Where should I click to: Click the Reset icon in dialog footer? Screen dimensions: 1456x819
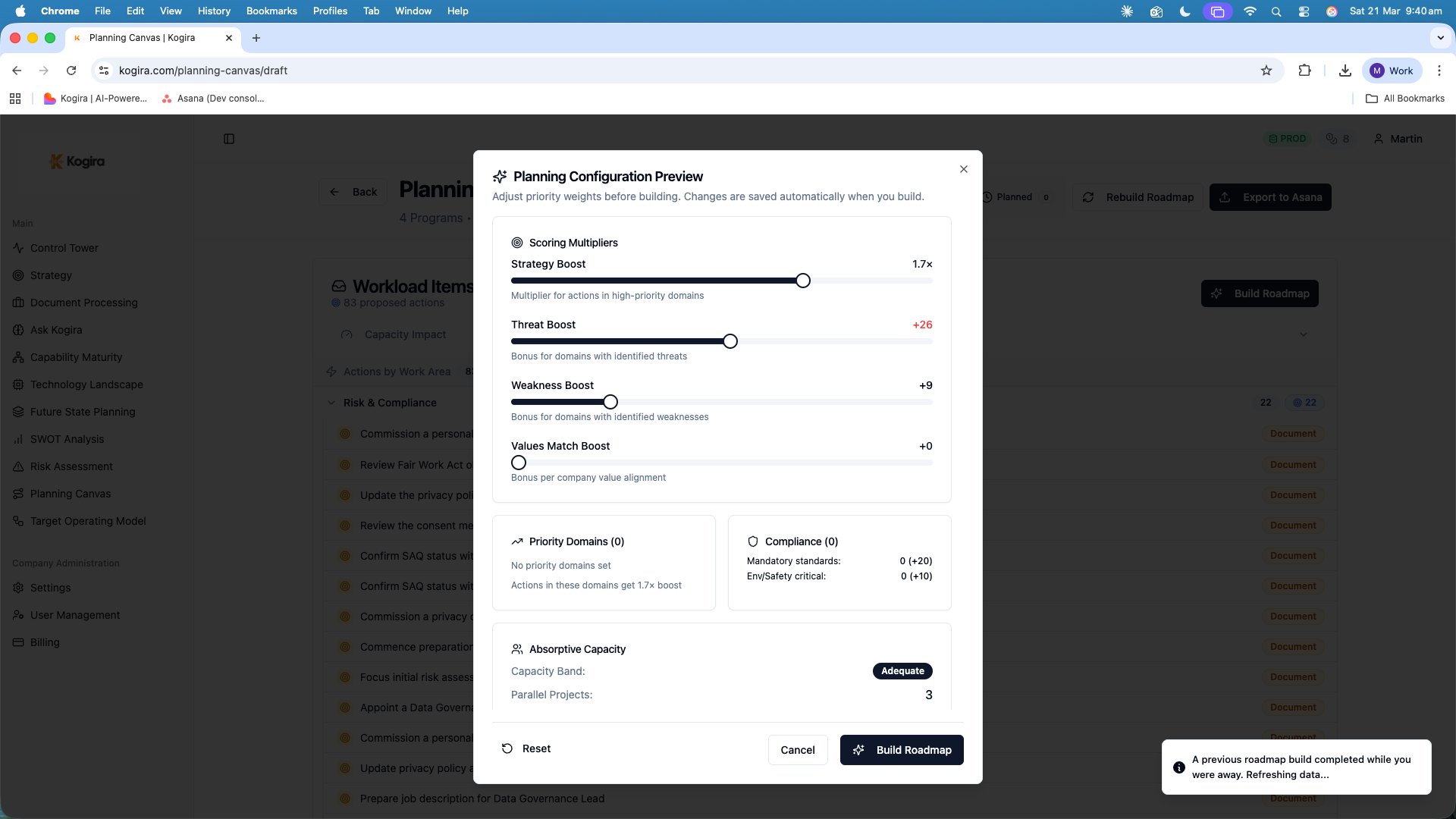tap(507, 748)
